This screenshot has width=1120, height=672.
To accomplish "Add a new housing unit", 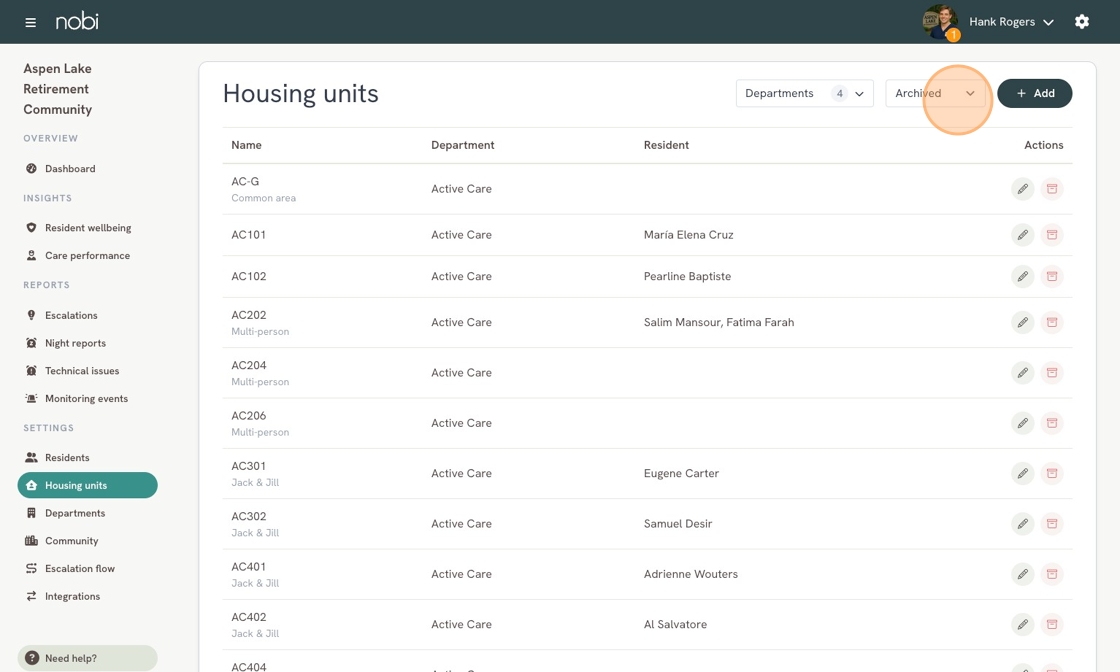I will (1034, 94).
